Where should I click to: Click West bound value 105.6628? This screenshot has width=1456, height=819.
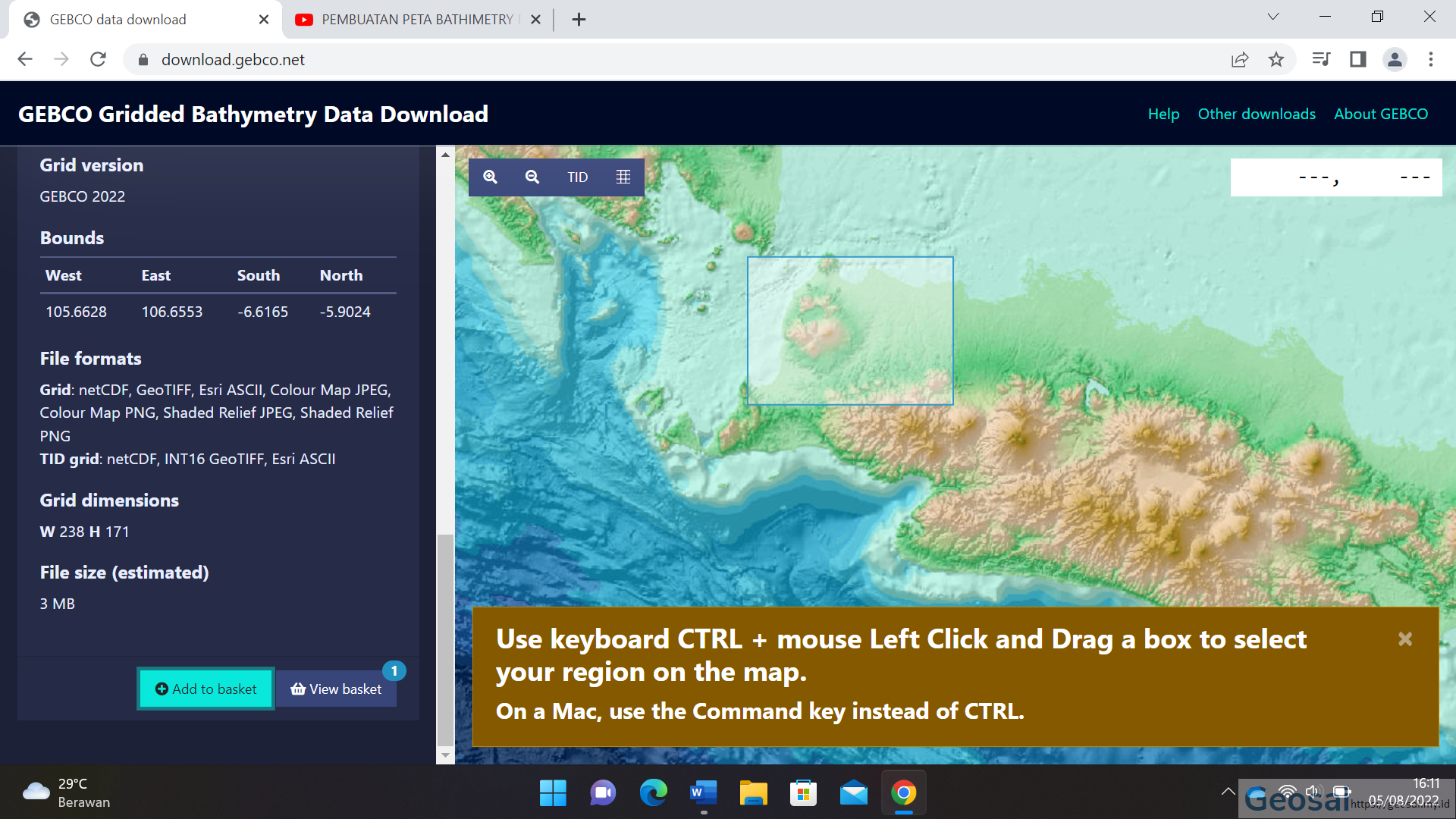coord(76,312)
